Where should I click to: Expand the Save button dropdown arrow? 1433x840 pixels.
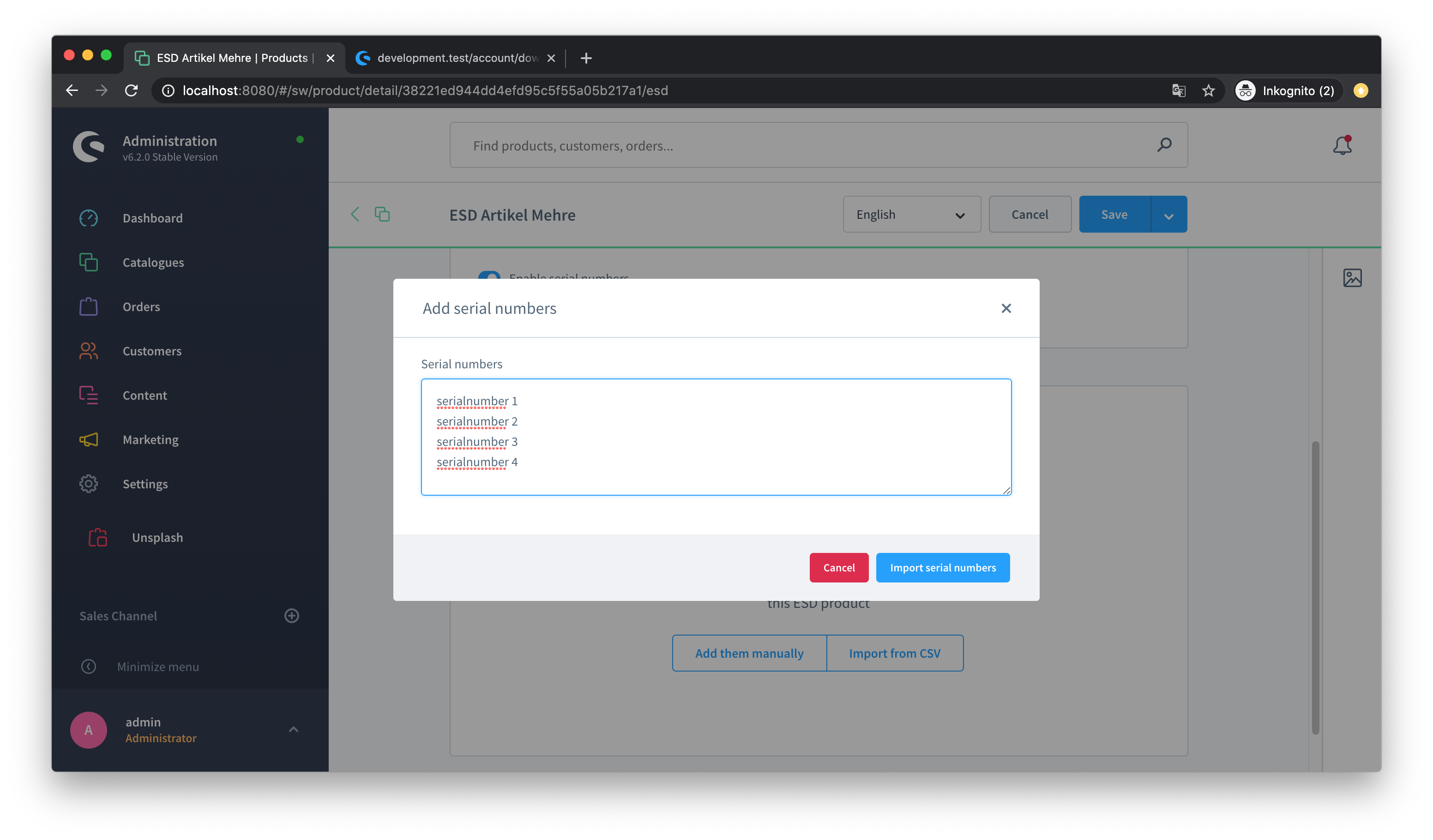pyautogui.click(x=1168, y=215)
